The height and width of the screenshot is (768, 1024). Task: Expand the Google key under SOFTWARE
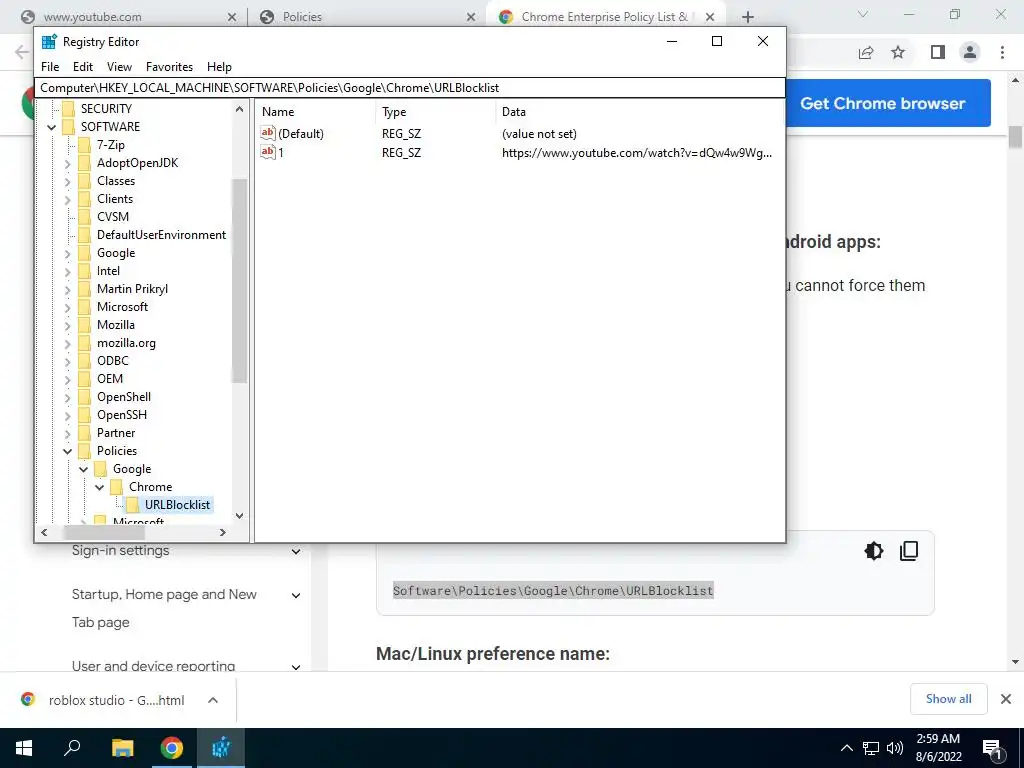pyautogui.click(x=67, y=253)
